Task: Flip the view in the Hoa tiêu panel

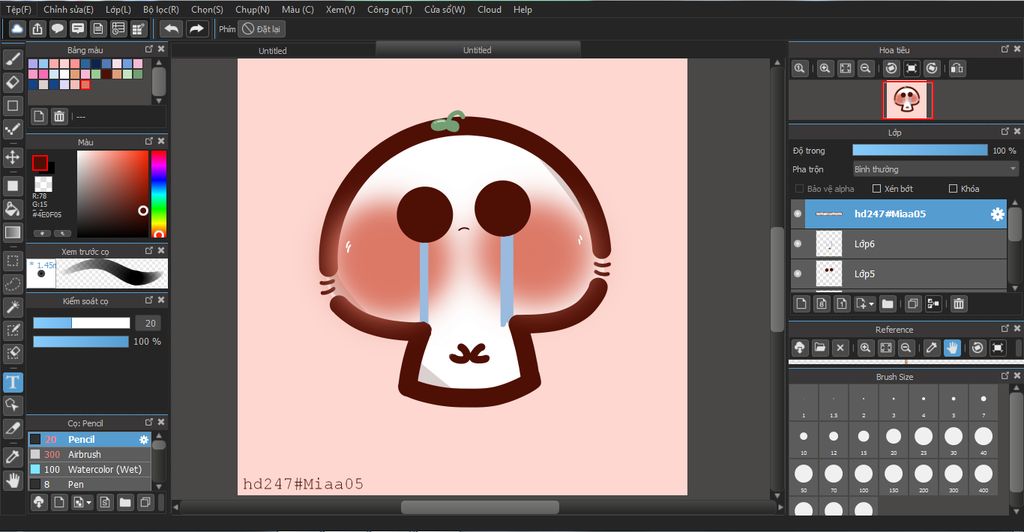Action: pos(957,69)
